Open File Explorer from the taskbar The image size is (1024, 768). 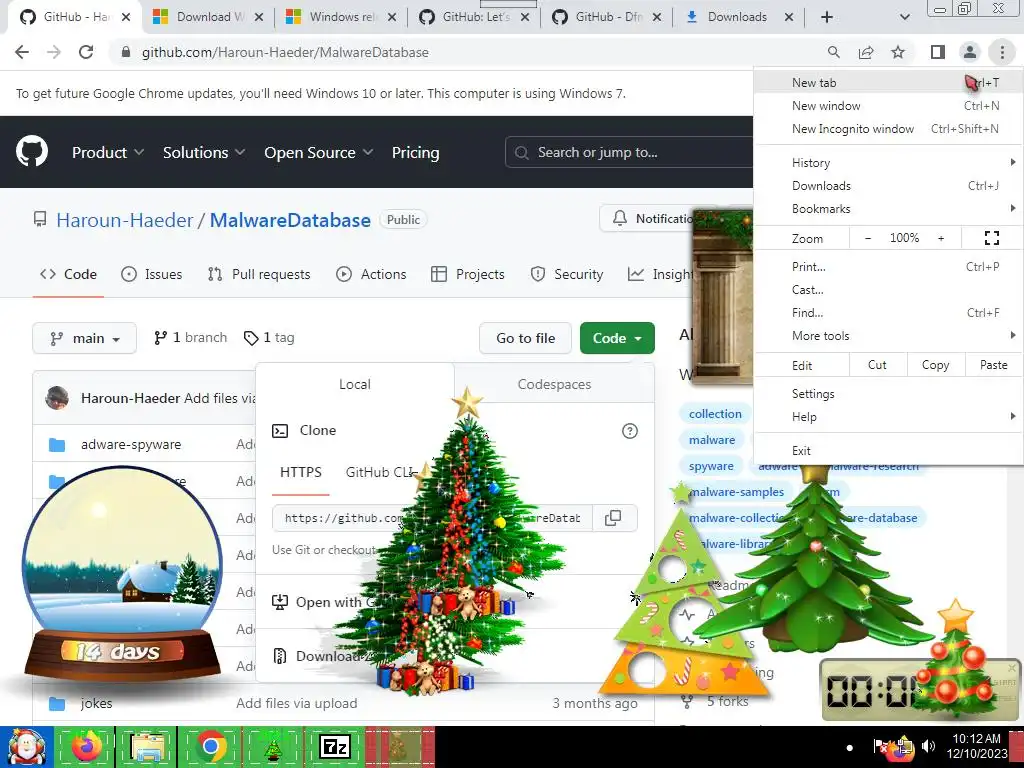point(148,746)
